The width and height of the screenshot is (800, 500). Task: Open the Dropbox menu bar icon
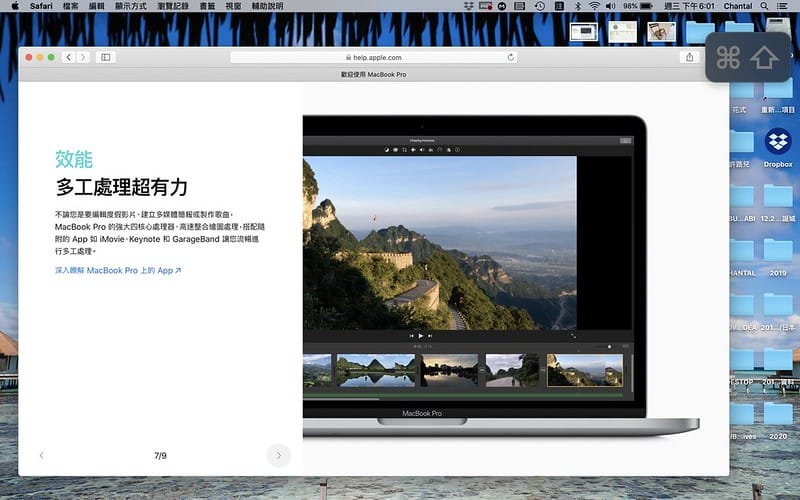pyautogui.click(x=469, y=6)
